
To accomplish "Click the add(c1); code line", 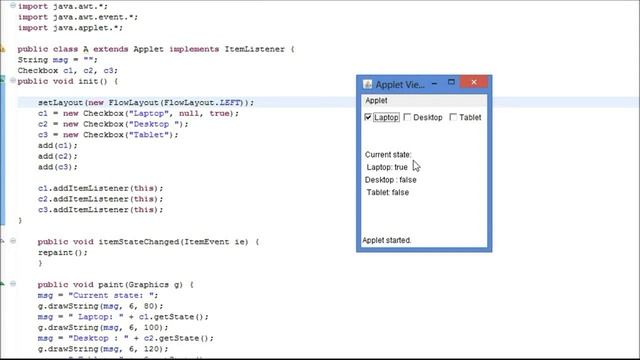I will pyautogui.click(x=58, y=145).
